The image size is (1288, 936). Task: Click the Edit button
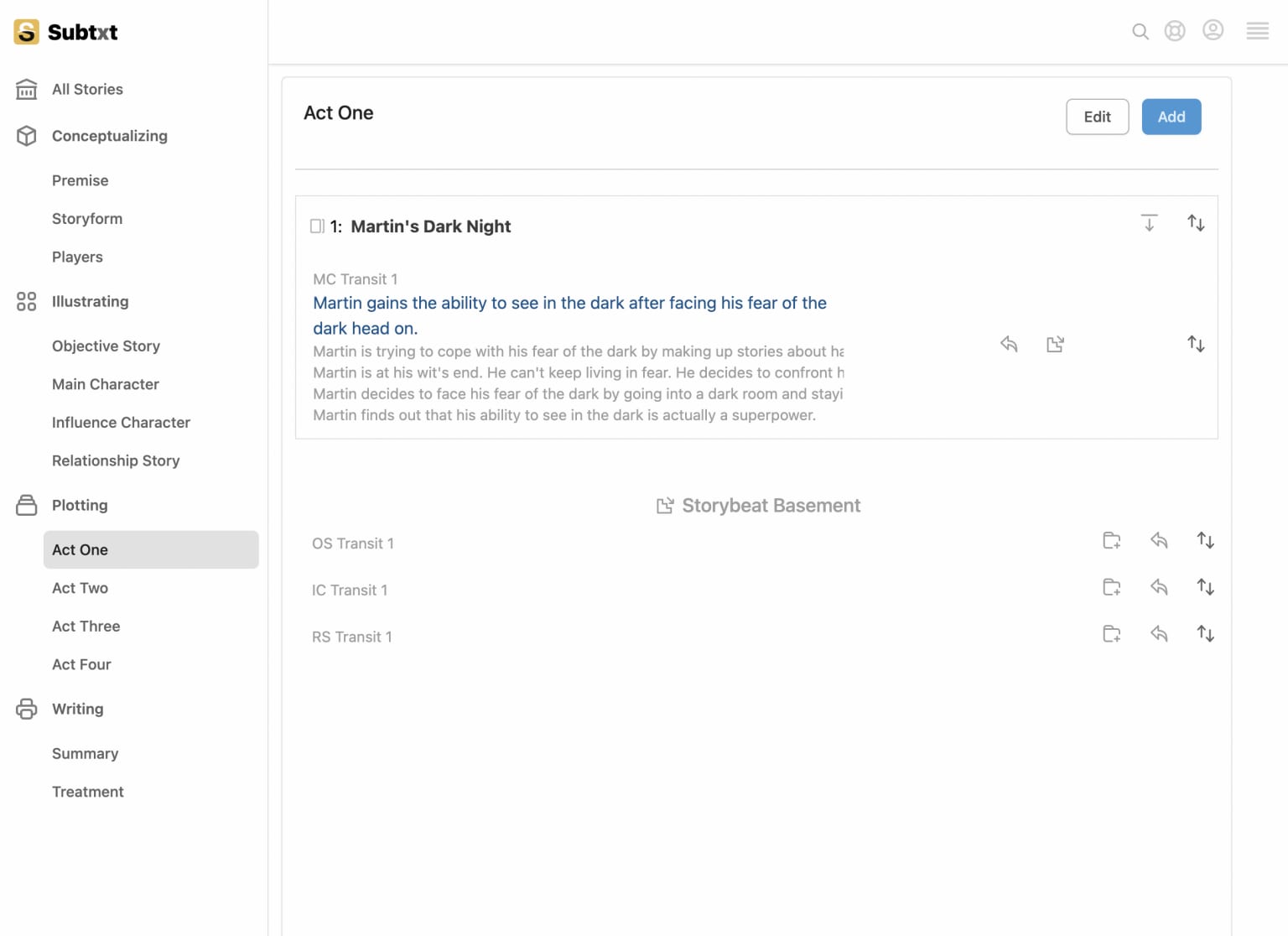click(1097, 117)
